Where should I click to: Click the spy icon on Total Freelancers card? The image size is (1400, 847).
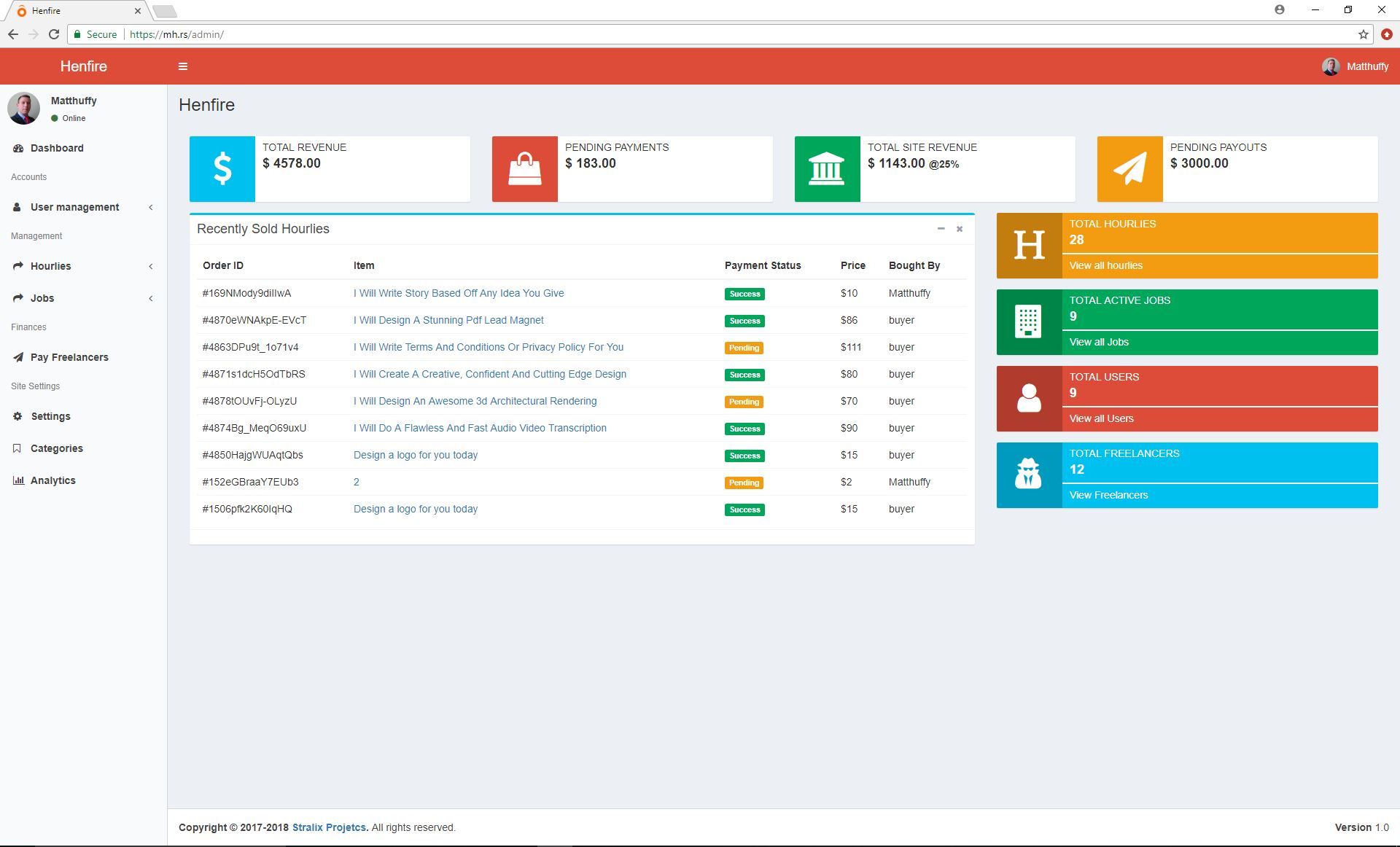coord(1029,475)
